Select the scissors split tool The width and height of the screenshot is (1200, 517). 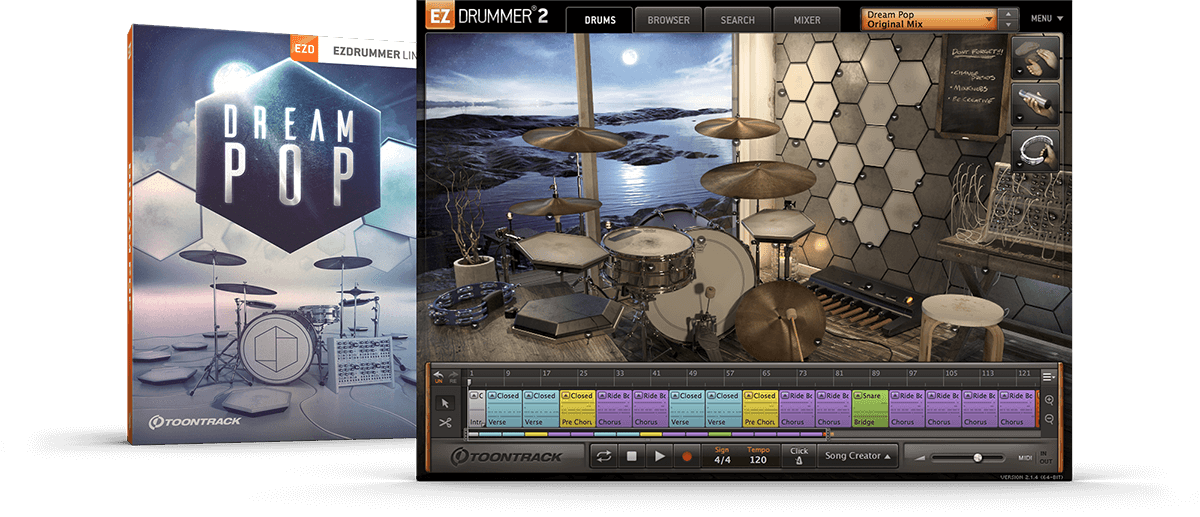point(445,423)
